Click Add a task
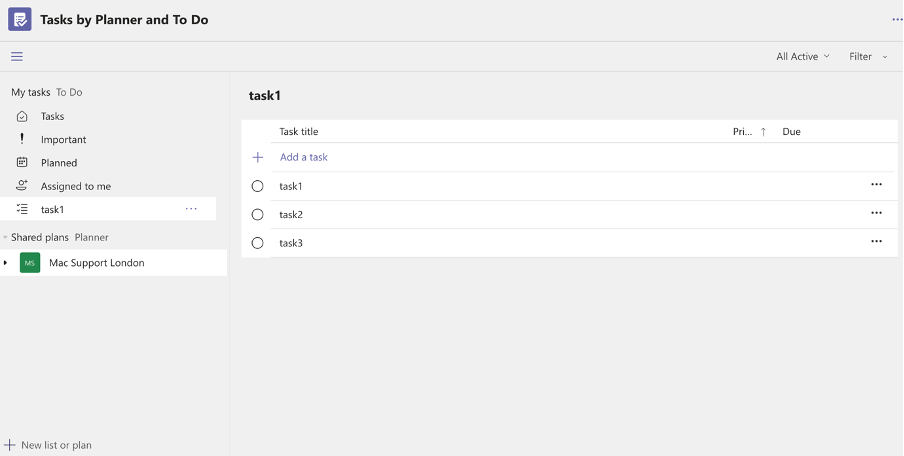Screen dimensions: 904x456 tap(303, 157)
